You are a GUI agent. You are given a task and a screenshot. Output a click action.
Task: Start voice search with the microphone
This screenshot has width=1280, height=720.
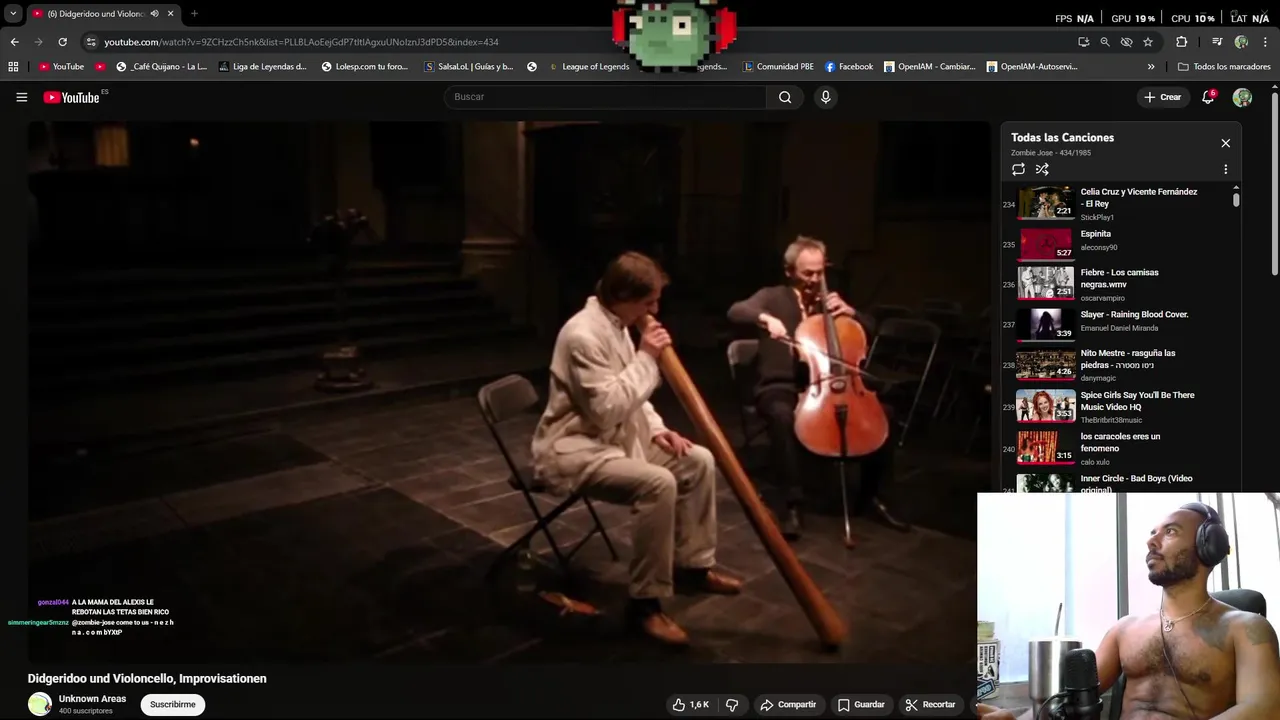tap(825, 97)
